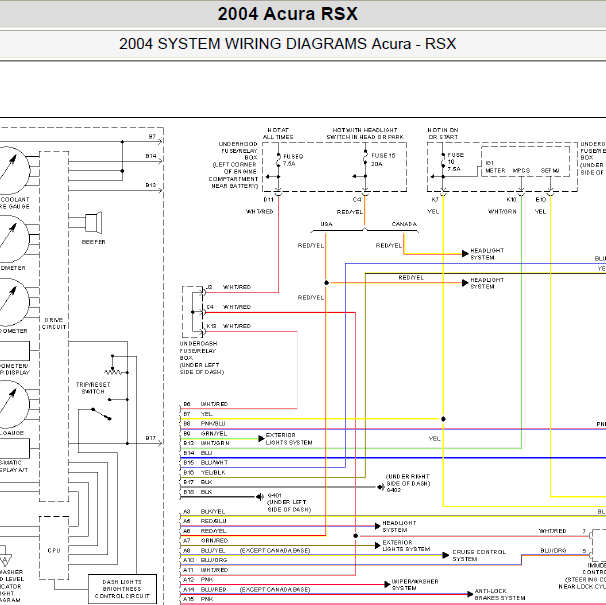Click the "2004 Acura RSX" page title
The height and width of the screenshot is (605, 606).
click(288, 14)
